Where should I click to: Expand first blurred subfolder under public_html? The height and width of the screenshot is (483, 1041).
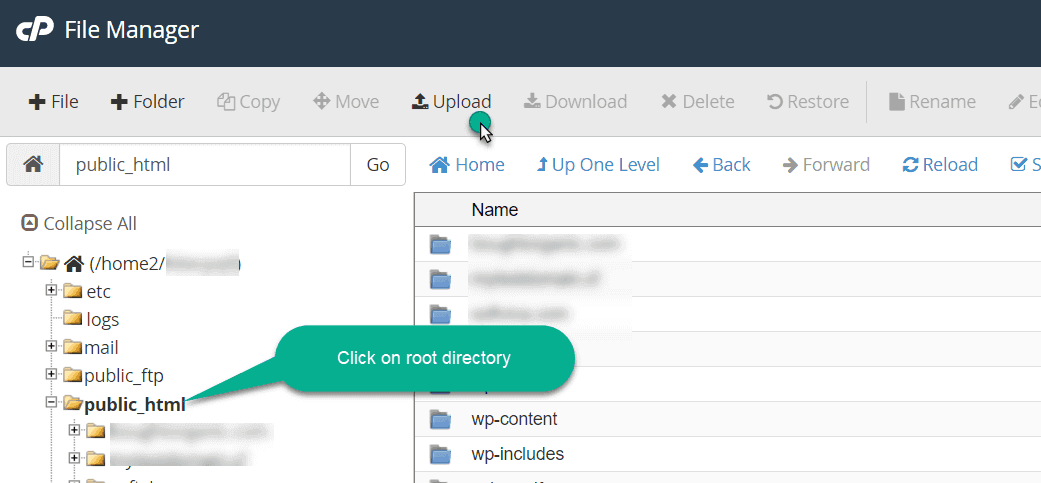pos(74,430)
